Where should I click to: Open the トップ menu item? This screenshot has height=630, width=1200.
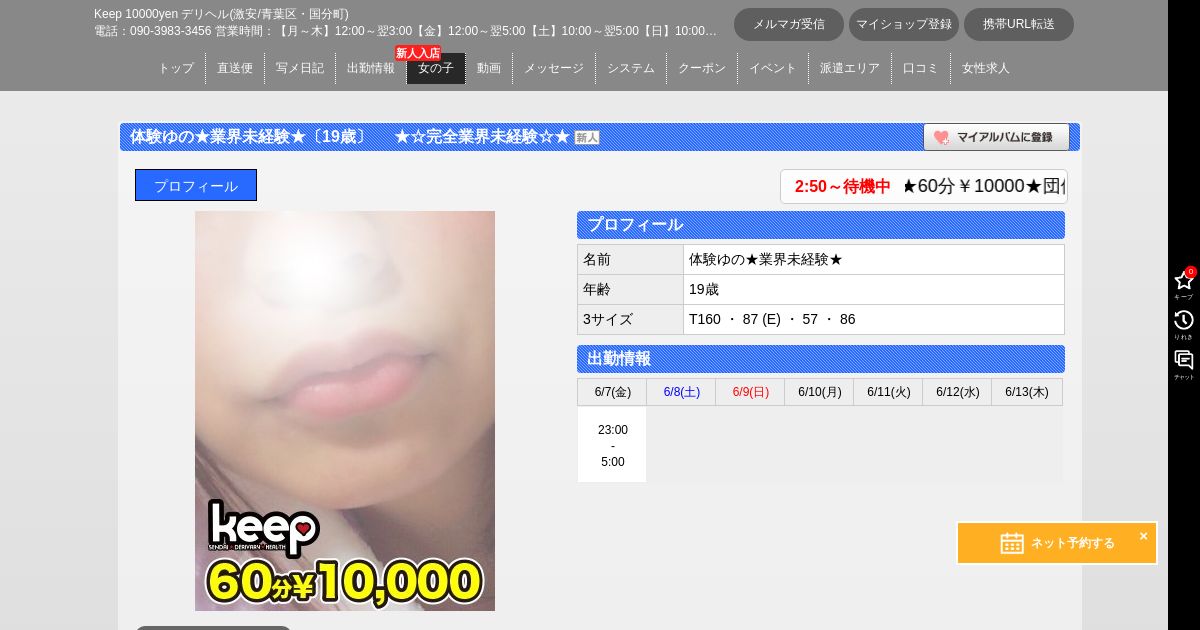point(176,68)
